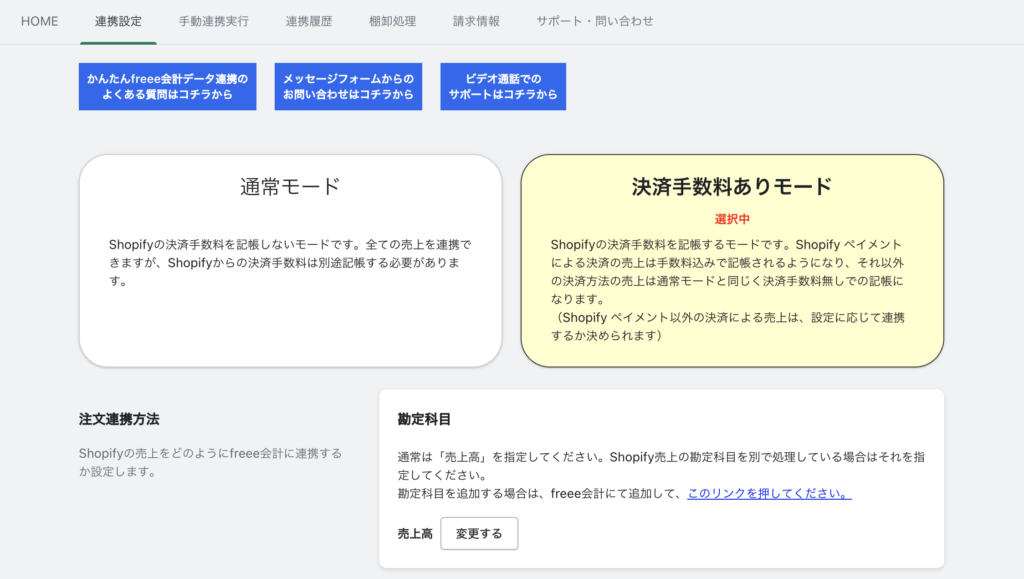Open the HOME tab
The height and width of the screenshot is (579, 1024).
(x=39, y=22)
